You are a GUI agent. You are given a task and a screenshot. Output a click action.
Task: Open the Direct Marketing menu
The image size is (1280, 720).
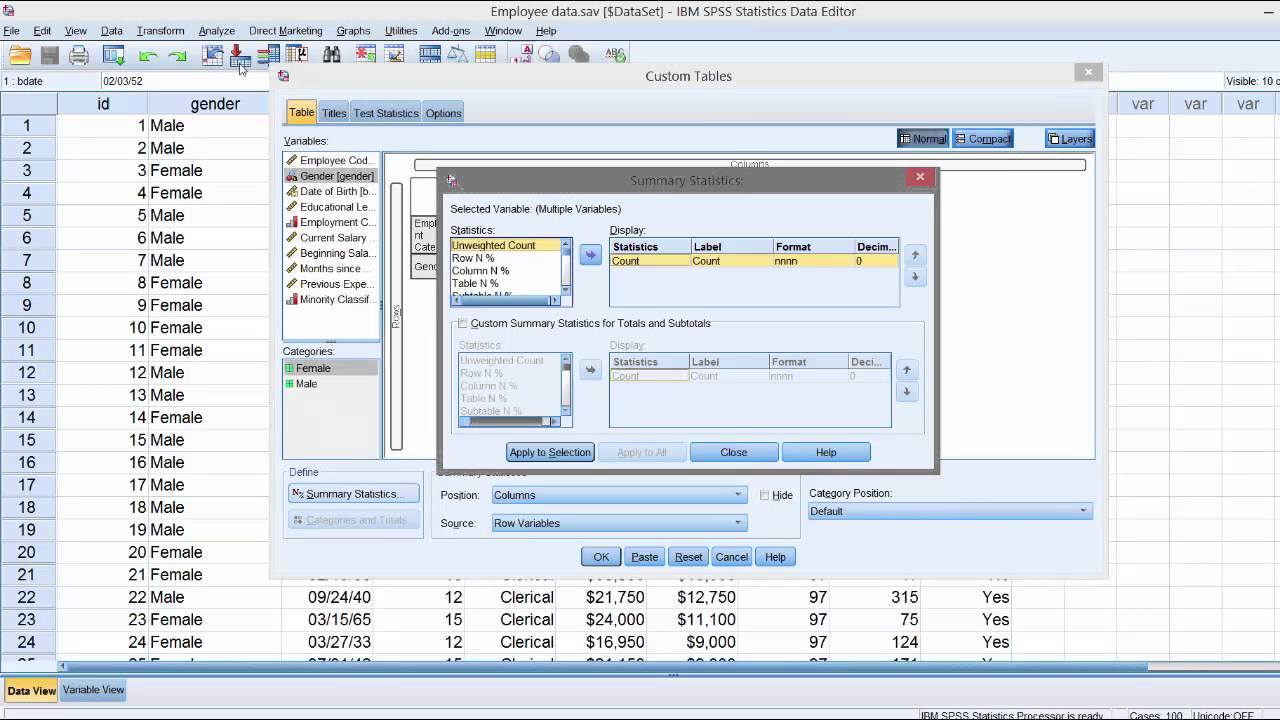[285, 31]
